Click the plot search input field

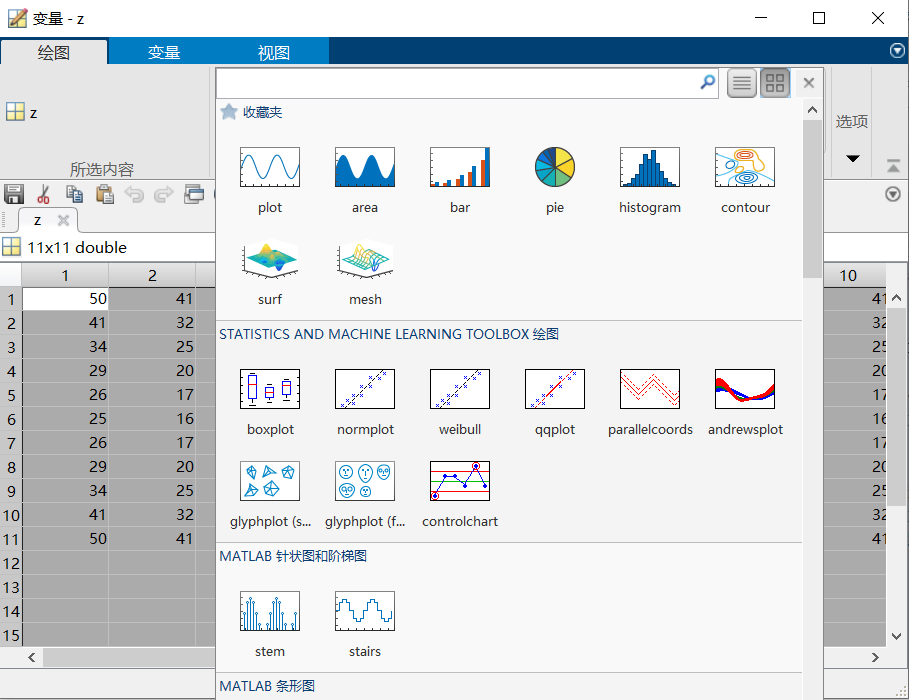pyautogui.click(x=458, y=84)
